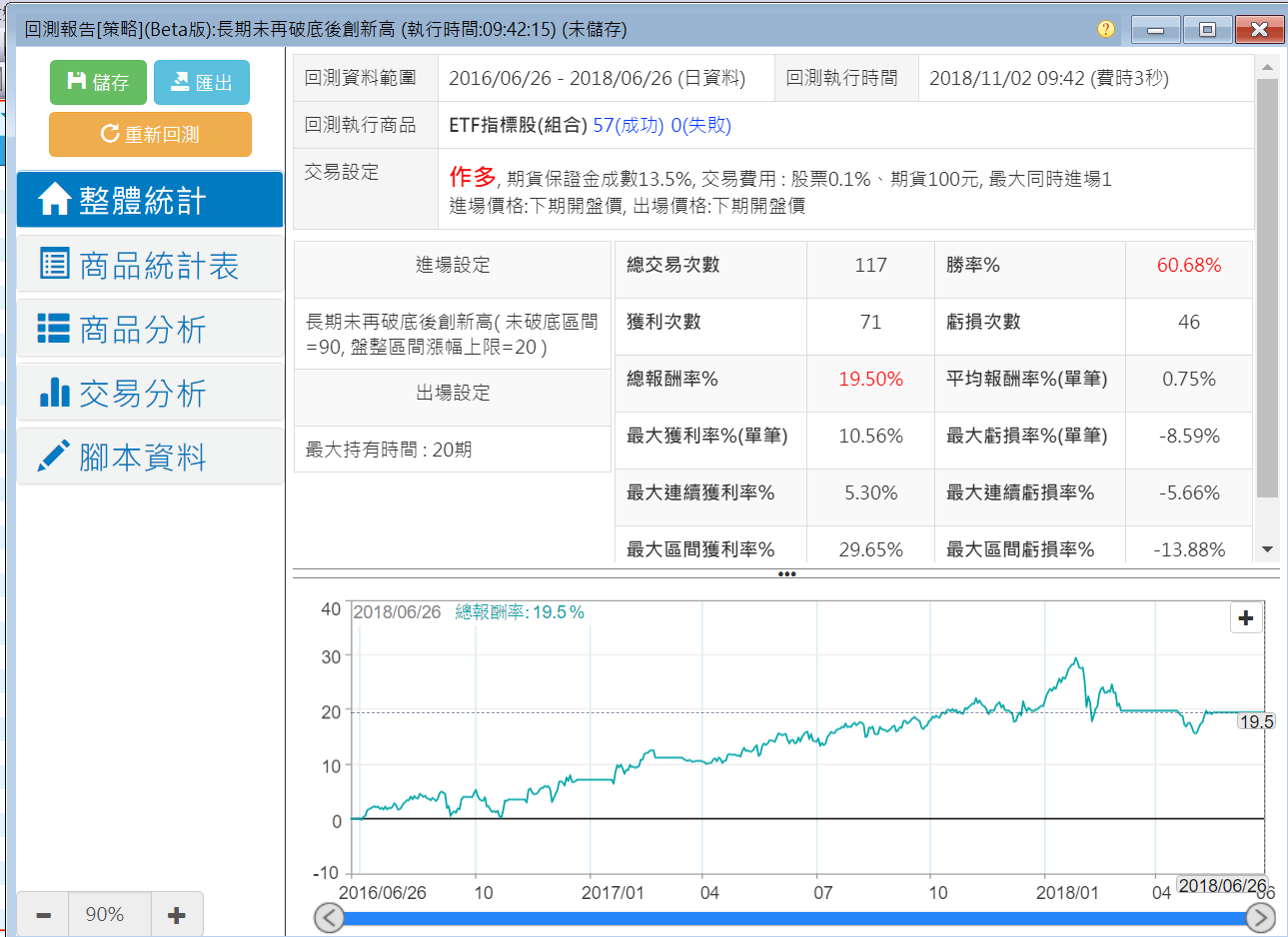Viewport: 1288px width, 937px height.
Task: Re-run backtest with 重新回測 button
Action: point(150,134)
